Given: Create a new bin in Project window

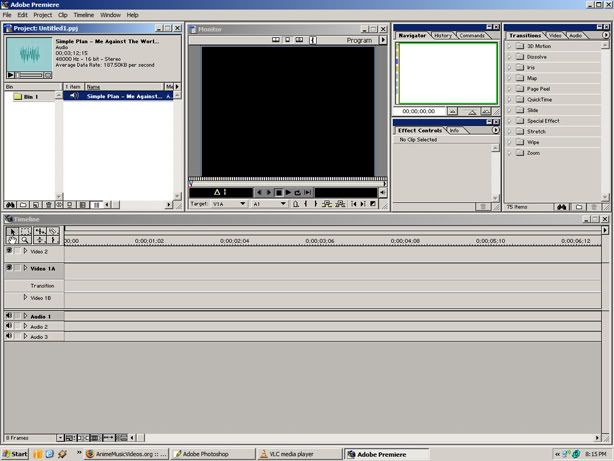Looking at the screenshot, I should coord(23,205).
